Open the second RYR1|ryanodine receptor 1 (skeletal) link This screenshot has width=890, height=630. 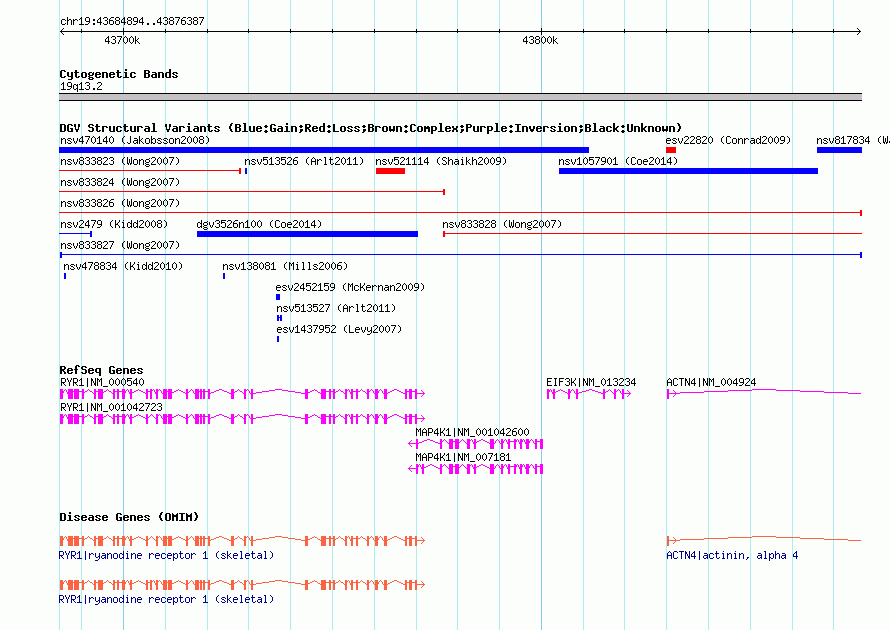tap(166, 599)
